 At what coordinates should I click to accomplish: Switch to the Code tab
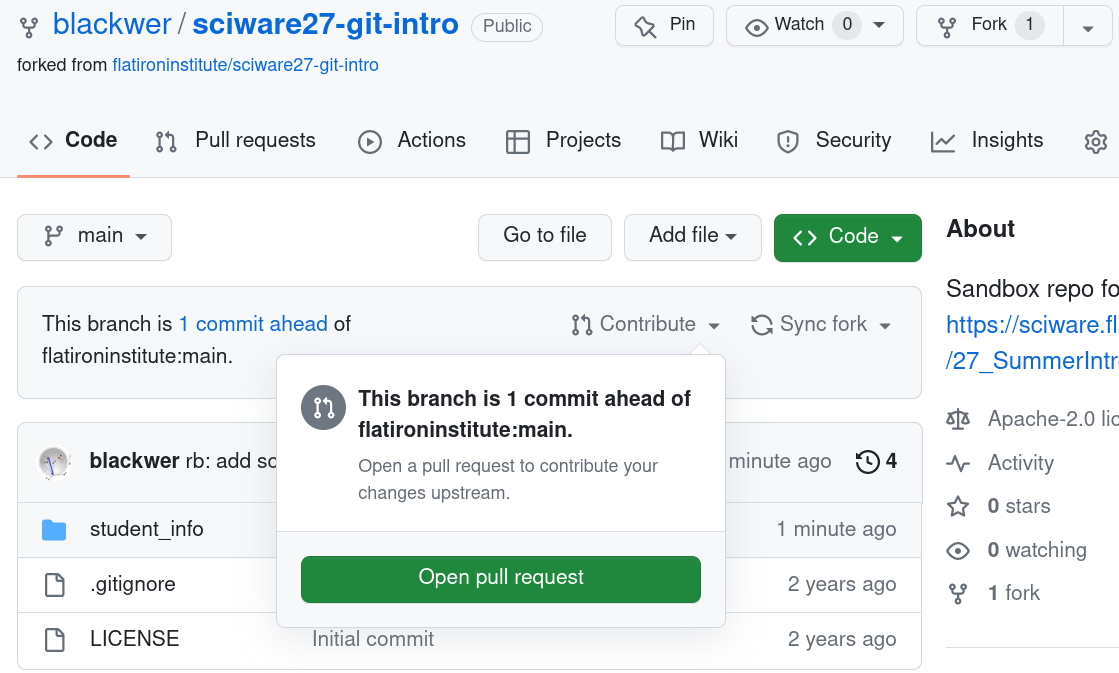point(73,141)
